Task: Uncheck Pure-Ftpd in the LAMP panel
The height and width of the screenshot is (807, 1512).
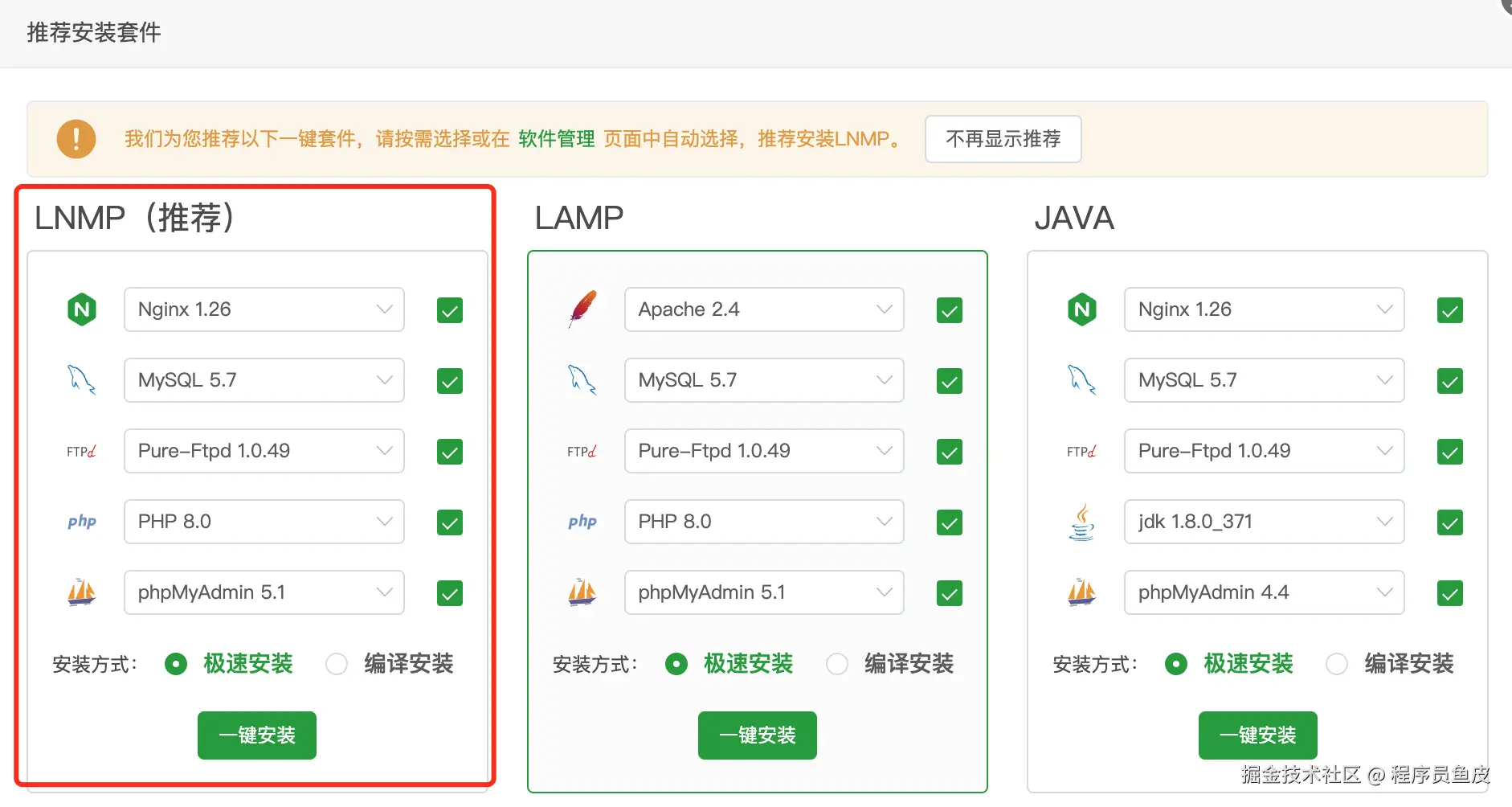Action: click(950, 452)
